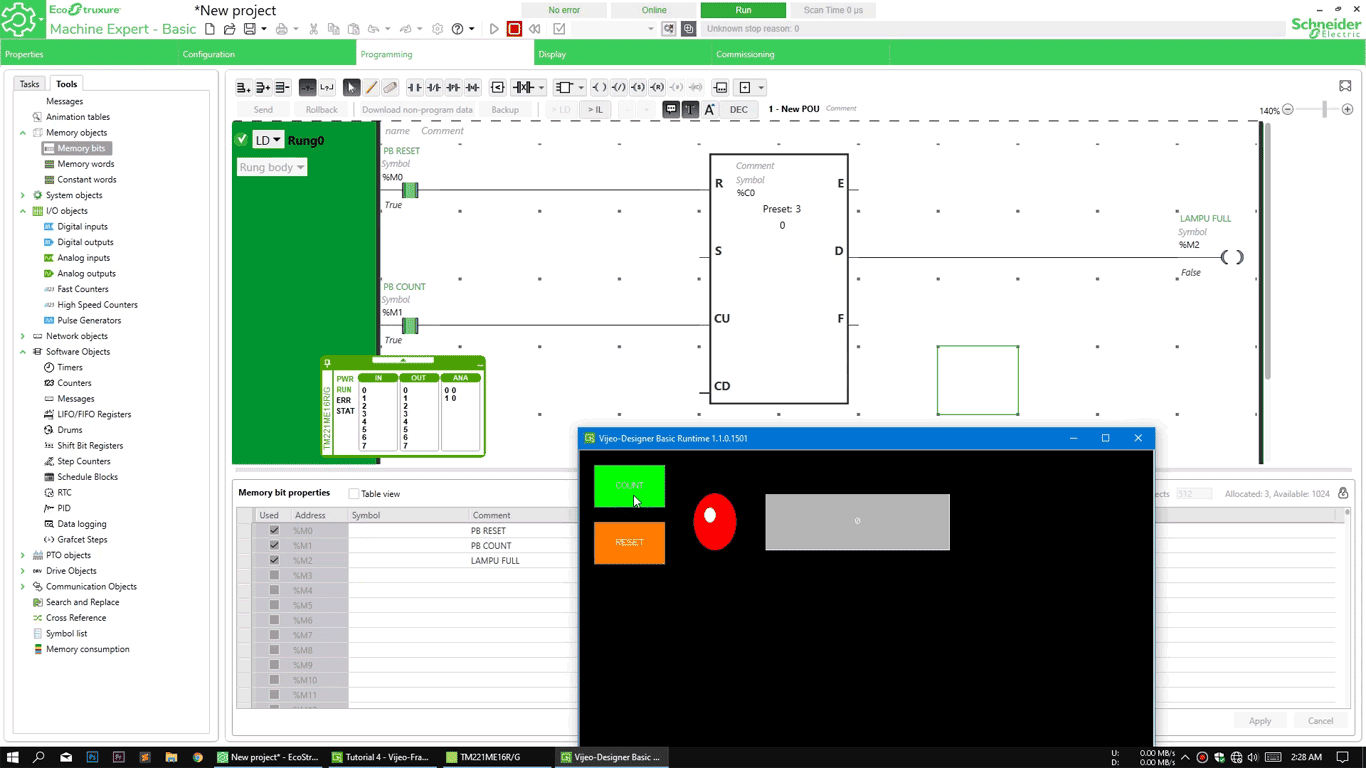Image resolution: width=1366 pixels, height=768 pixels.
Task: Open the Tasks tab in left panel
Action: click(29, 83)
